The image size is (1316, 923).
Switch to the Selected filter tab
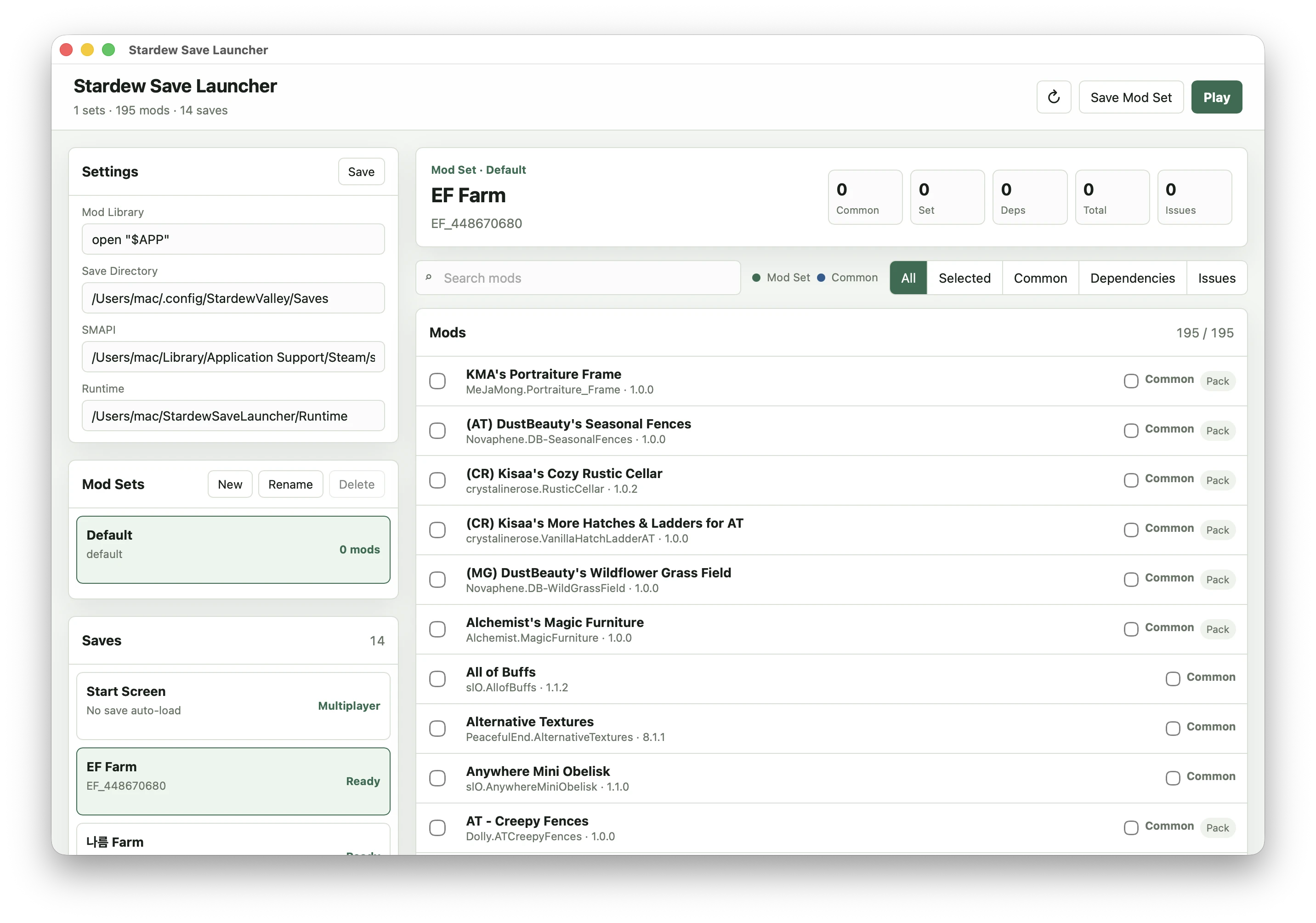[x=964, y=278]
